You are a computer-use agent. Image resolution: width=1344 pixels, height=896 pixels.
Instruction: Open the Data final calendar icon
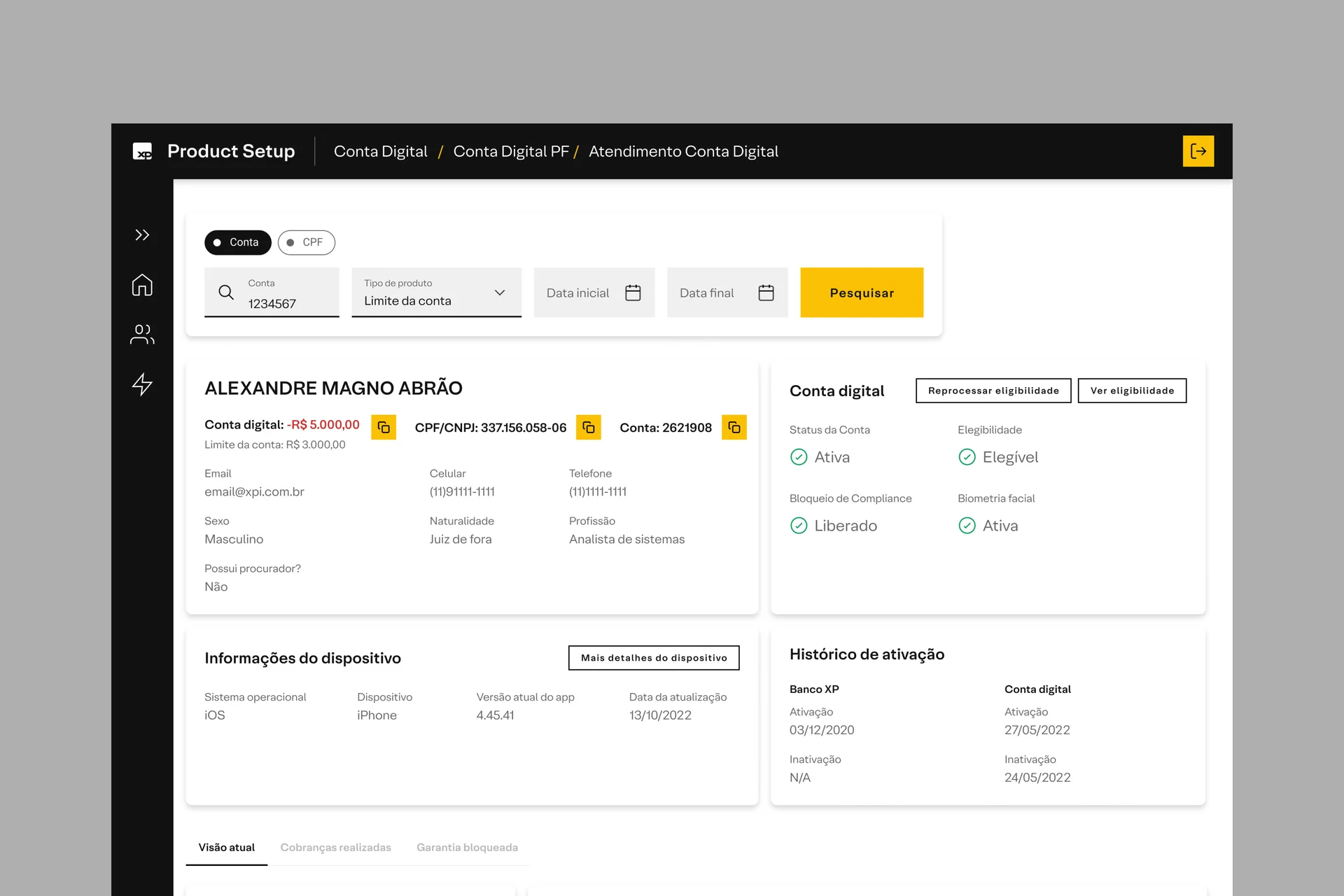click(766, 293)
